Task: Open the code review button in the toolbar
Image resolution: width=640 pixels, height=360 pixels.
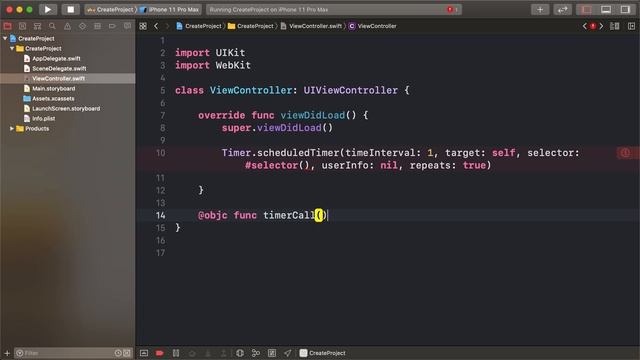Action: 562,9
